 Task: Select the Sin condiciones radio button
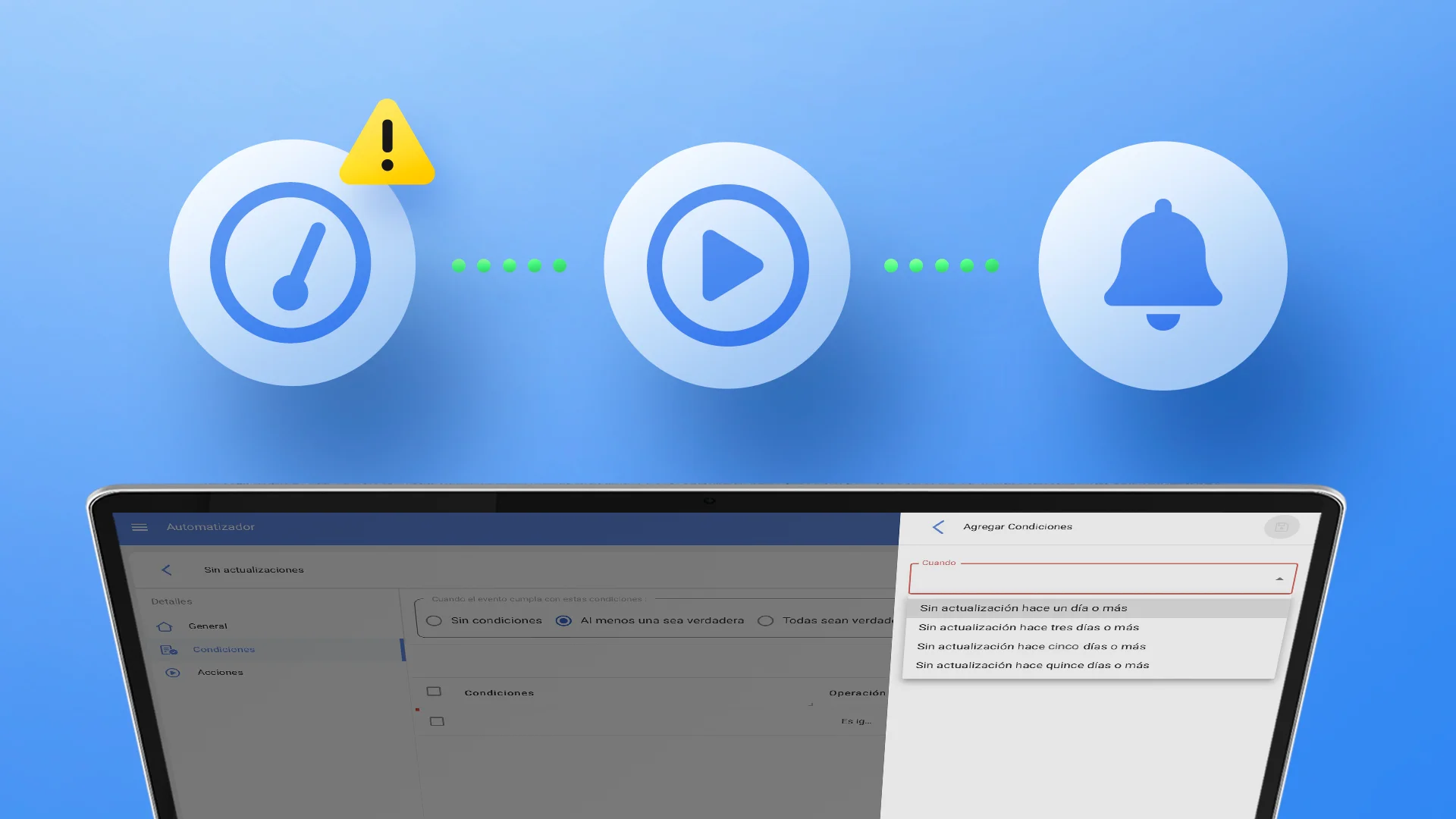coord(434,620)
